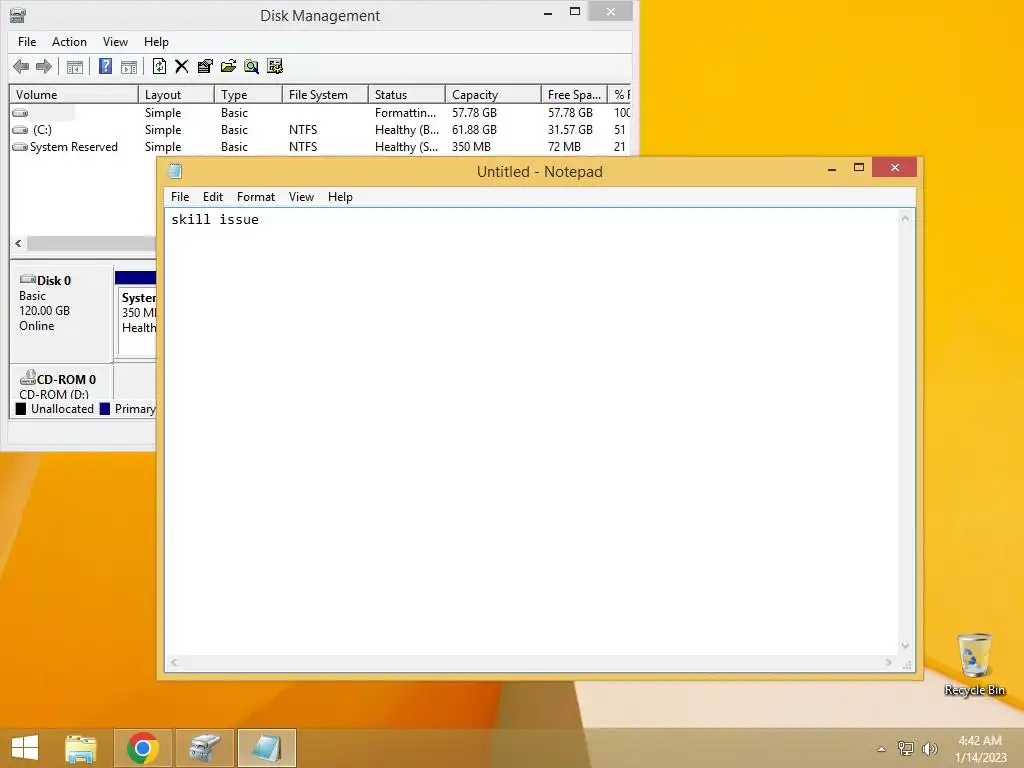Minimize the Notepad window
Viewport: 1024px width, 768px height.
[x=832, y=168]
